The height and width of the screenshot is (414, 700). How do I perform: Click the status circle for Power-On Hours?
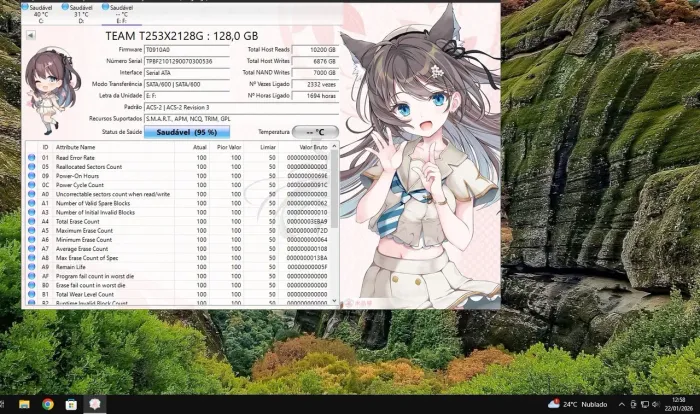tap(32, 176)
